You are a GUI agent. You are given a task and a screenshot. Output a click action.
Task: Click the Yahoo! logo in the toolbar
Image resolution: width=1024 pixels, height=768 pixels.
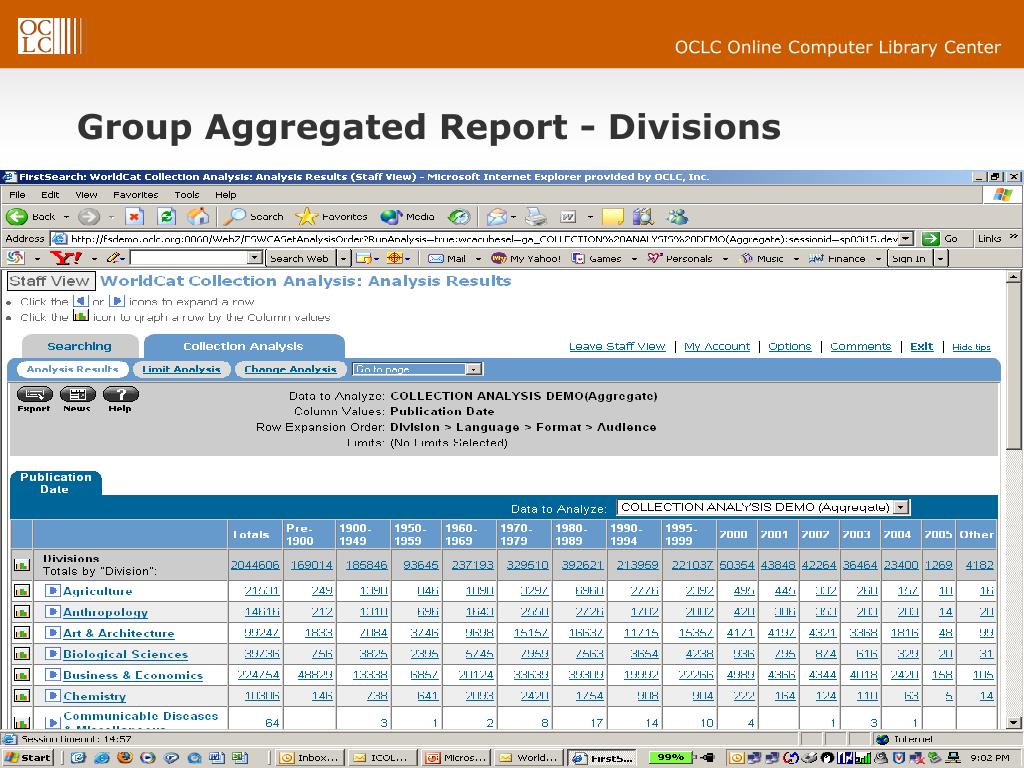(65, 259)
